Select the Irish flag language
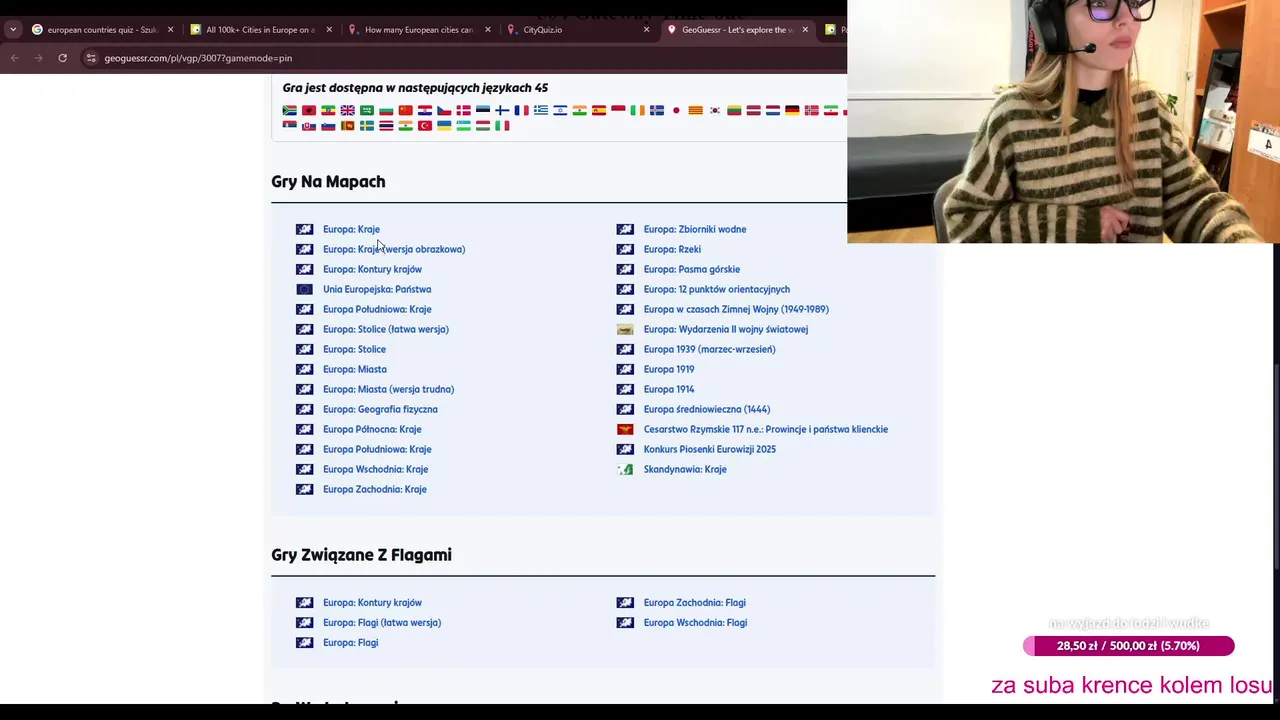Viewport: 1280px width, 720px height. [637, 110]
